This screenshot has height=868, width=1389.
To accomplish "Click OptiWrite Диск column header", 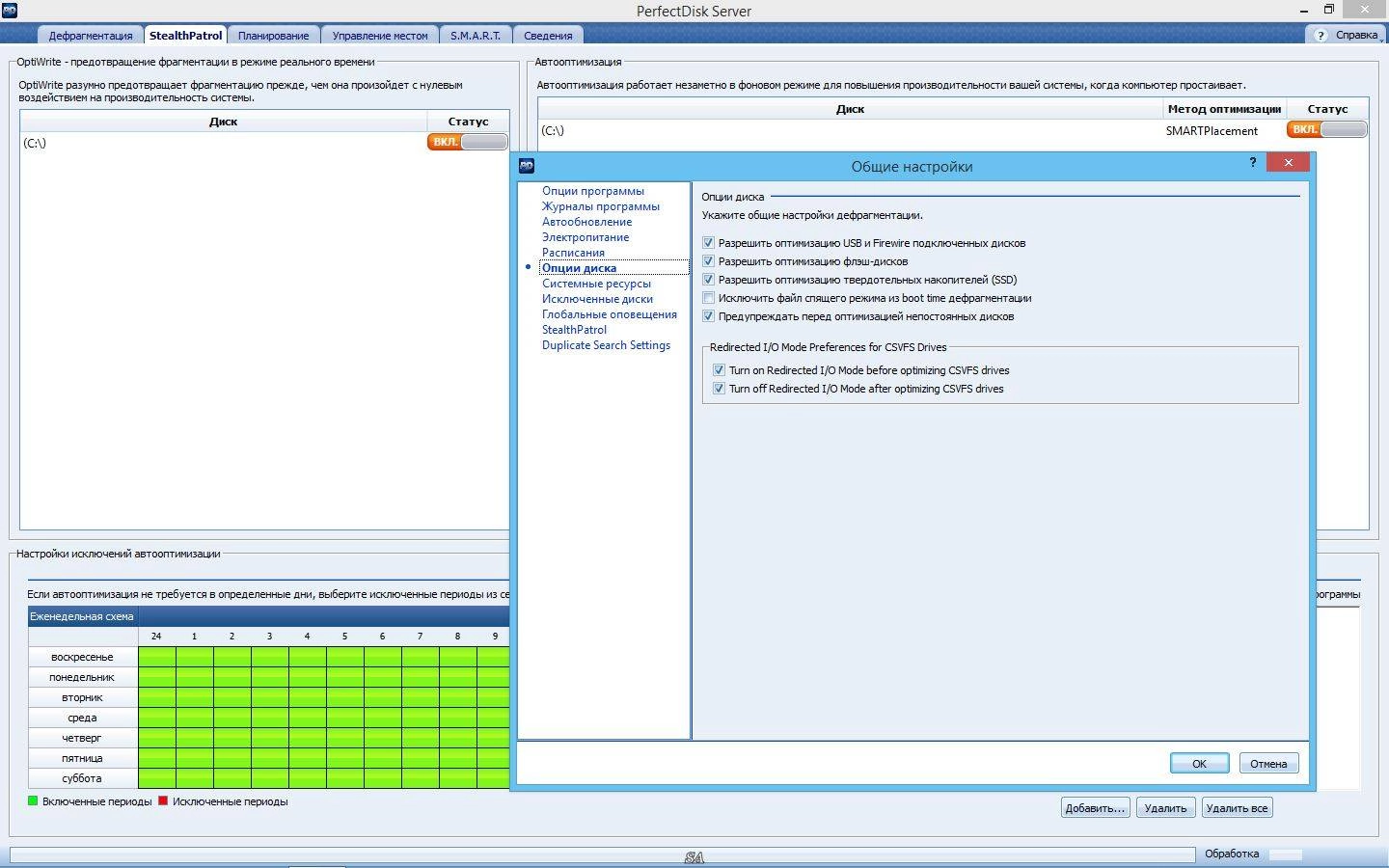I will pos(223,122).
